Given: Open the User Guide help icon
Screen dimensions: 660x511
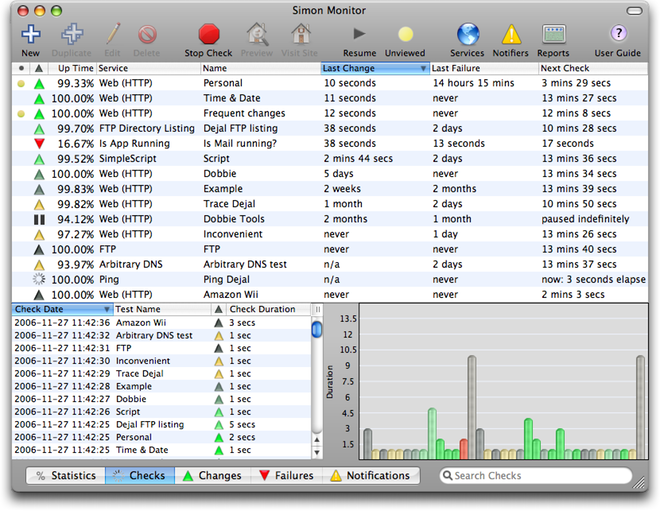Looking at the screenshot, I should 618,33.
